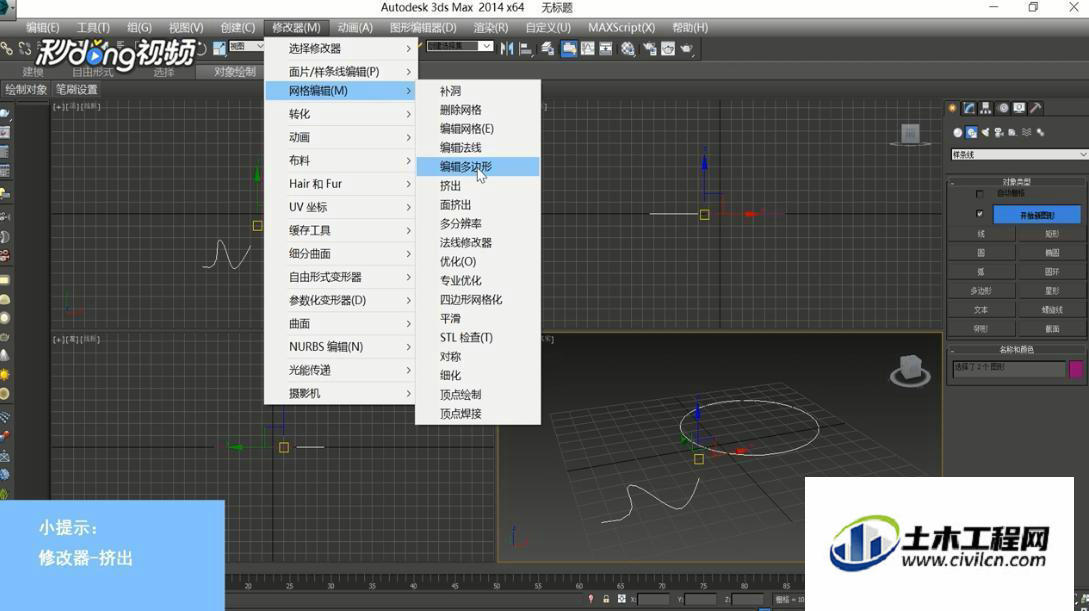Viewport: 1089px width, 611px height.
Task: Choose 编辑多边形 from the submenu
Action: click(x=478, y=167)
